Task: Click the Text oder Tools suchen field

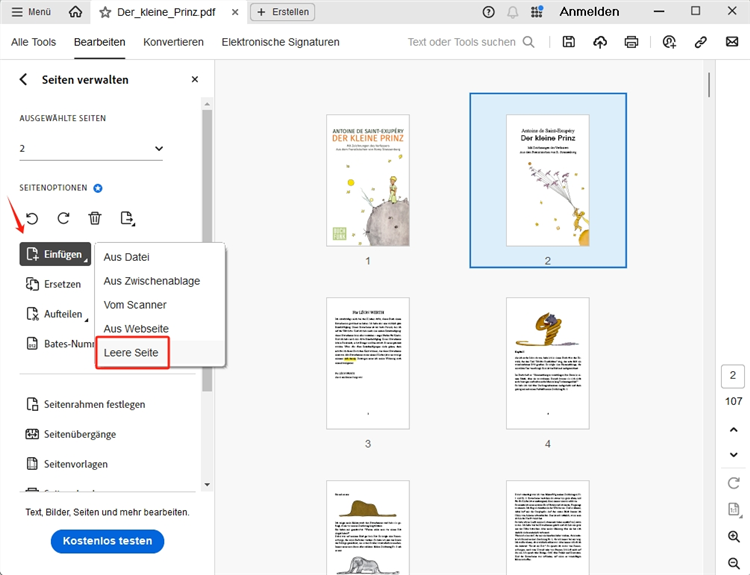Action: [462, 42]
